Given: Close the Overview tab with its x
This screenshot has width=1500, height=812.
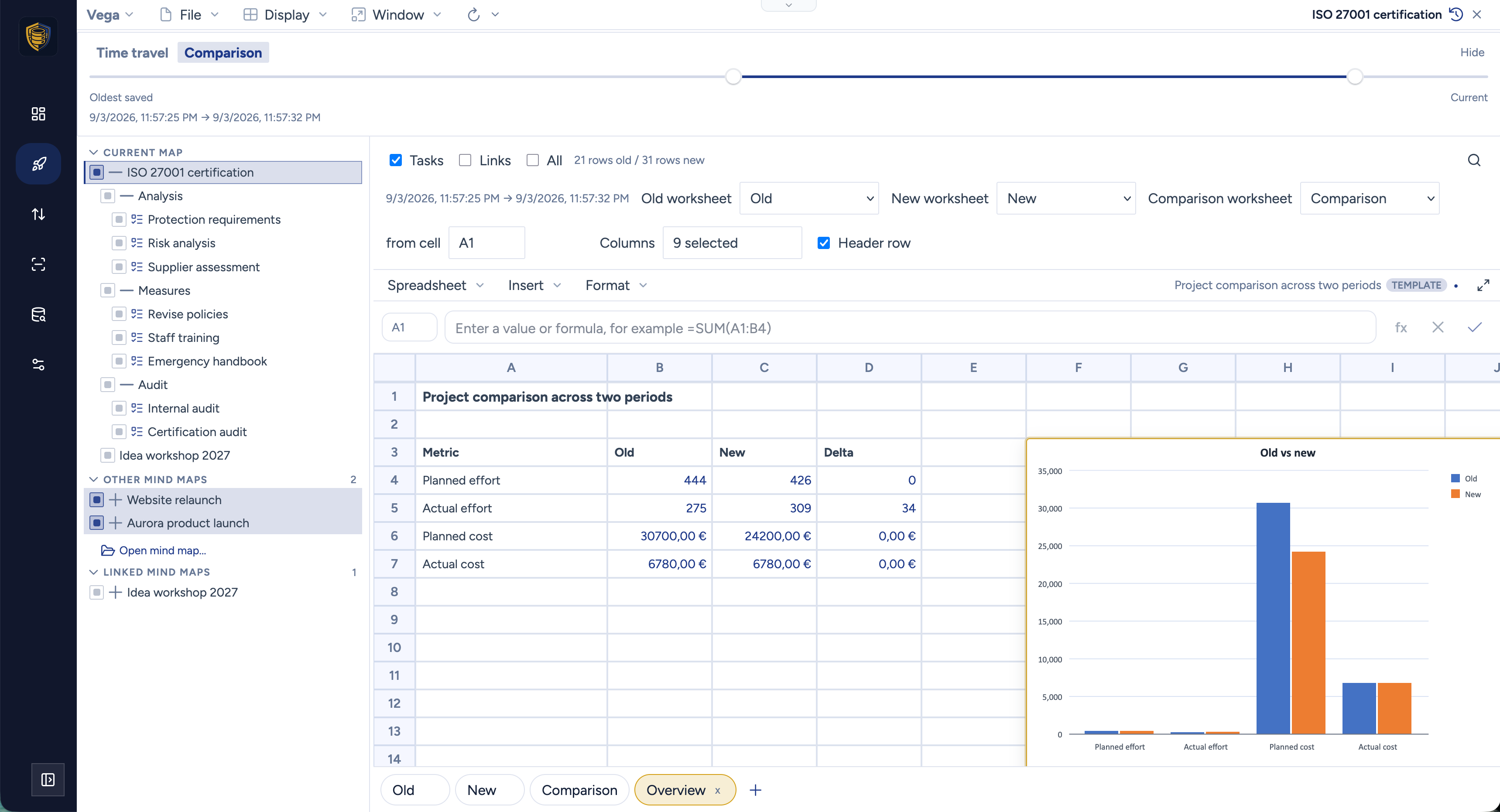Looking at the screenshot, I should [x=717, y=791].
